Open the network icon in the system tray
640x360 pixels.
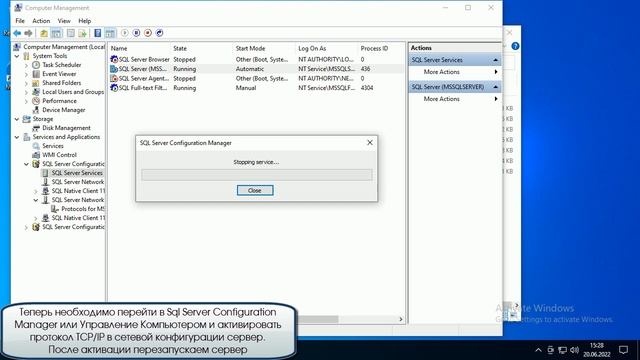point(562,350)
